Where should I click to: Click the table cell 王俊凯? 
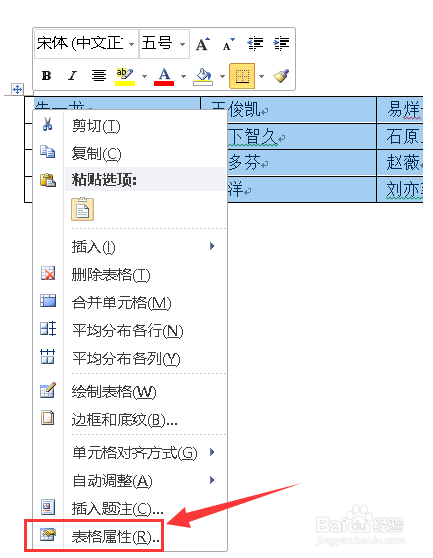coord(289,110)
